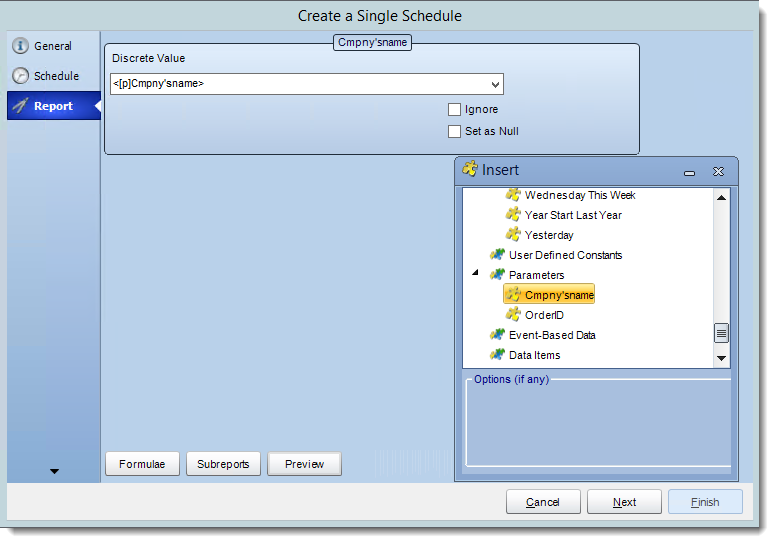Select Event-Based Data node
774x543 pixels.
coord(552,335)
